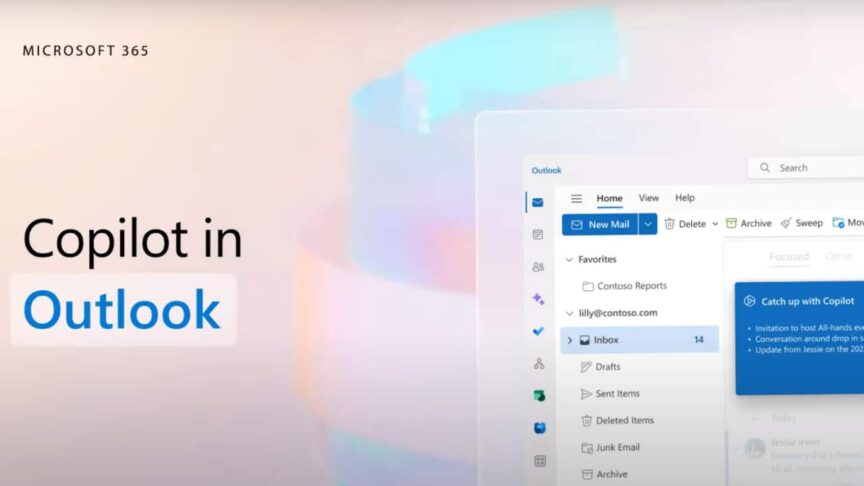Select the Focused inbox tab
864x486 pixels.
pyautogui.click(x=789, y=257)
